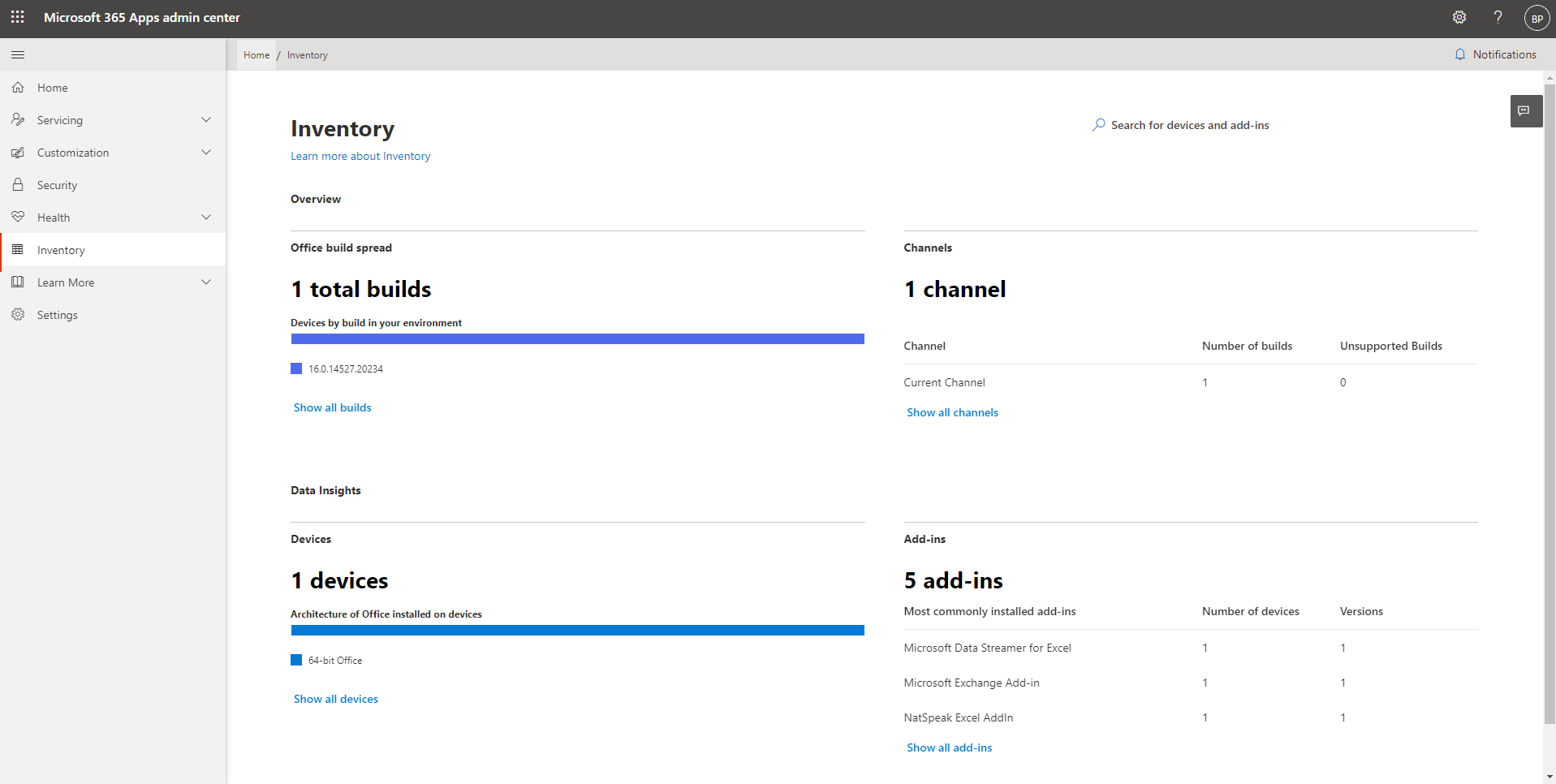The height and width of the screenshot is (784, 1556).
Task: Click the devices by build bar
Action: [x=577, y=338]
